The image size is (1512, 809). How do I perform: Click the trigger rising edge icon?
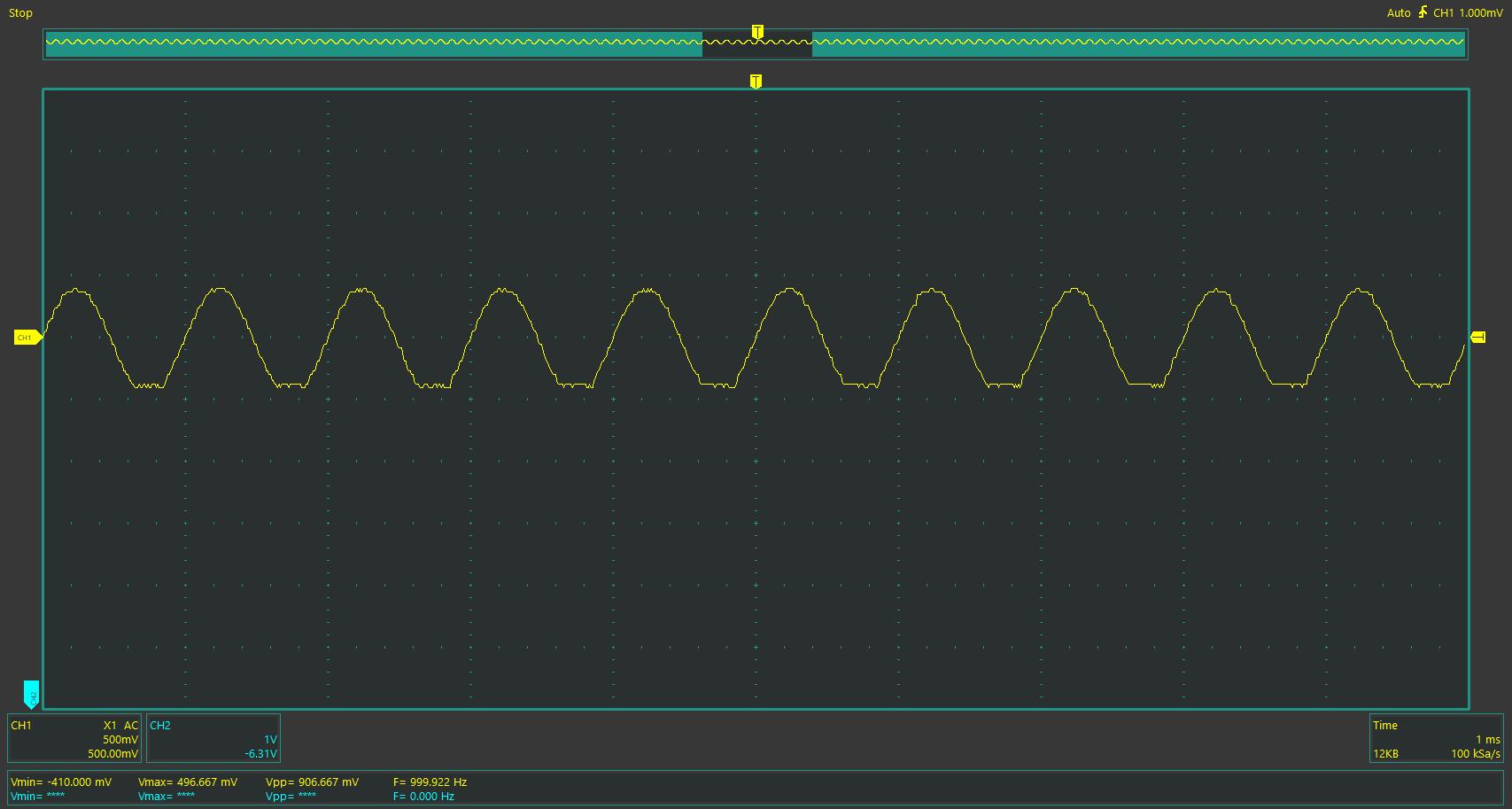(x=1423, y=12)
